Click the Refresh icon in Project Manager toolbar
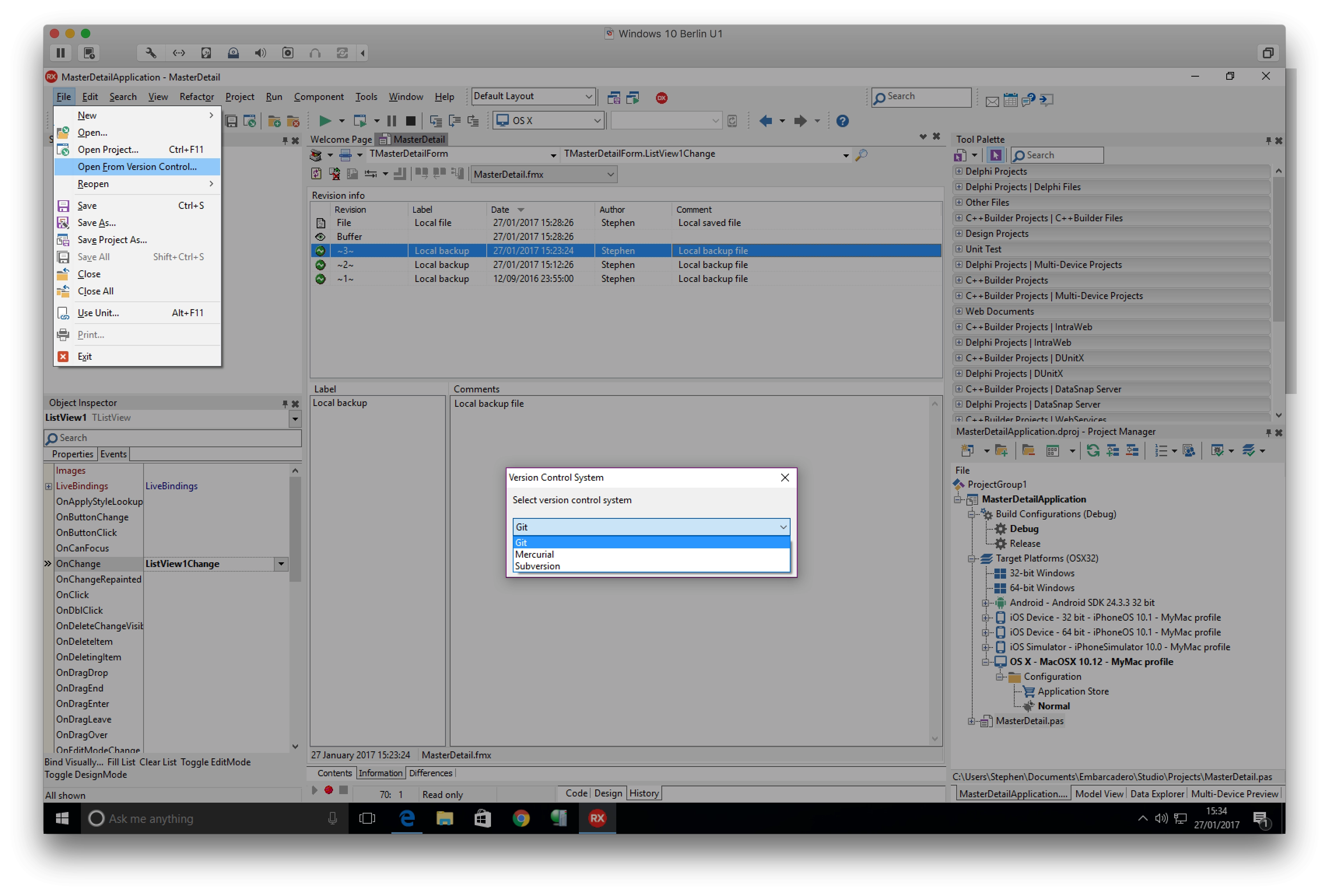The width and height of the screenshot is (1329, 896). point(1092,451)
